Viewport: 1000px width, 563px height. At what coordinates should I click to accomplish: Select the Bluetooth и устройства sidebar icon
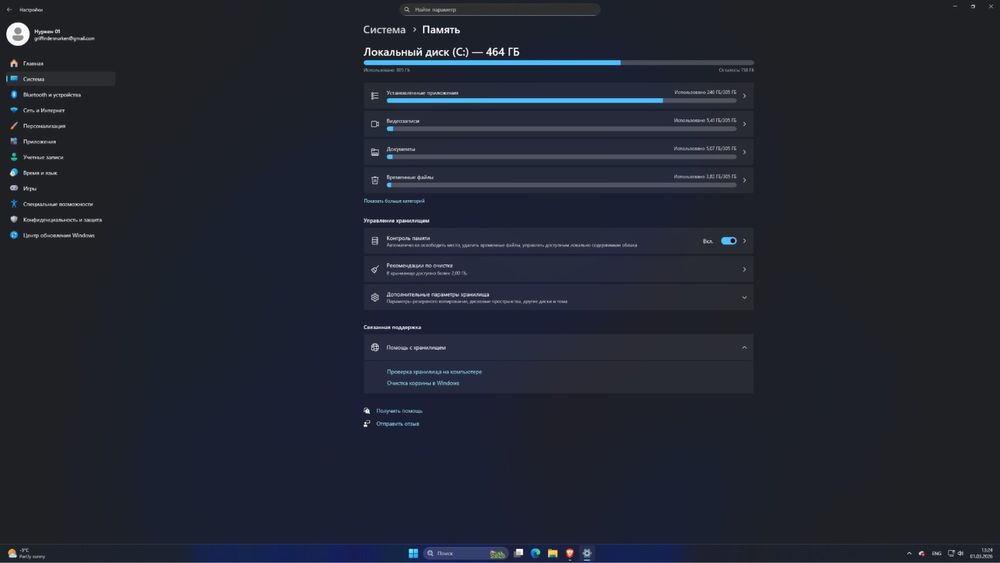click(x=14, y=94)
